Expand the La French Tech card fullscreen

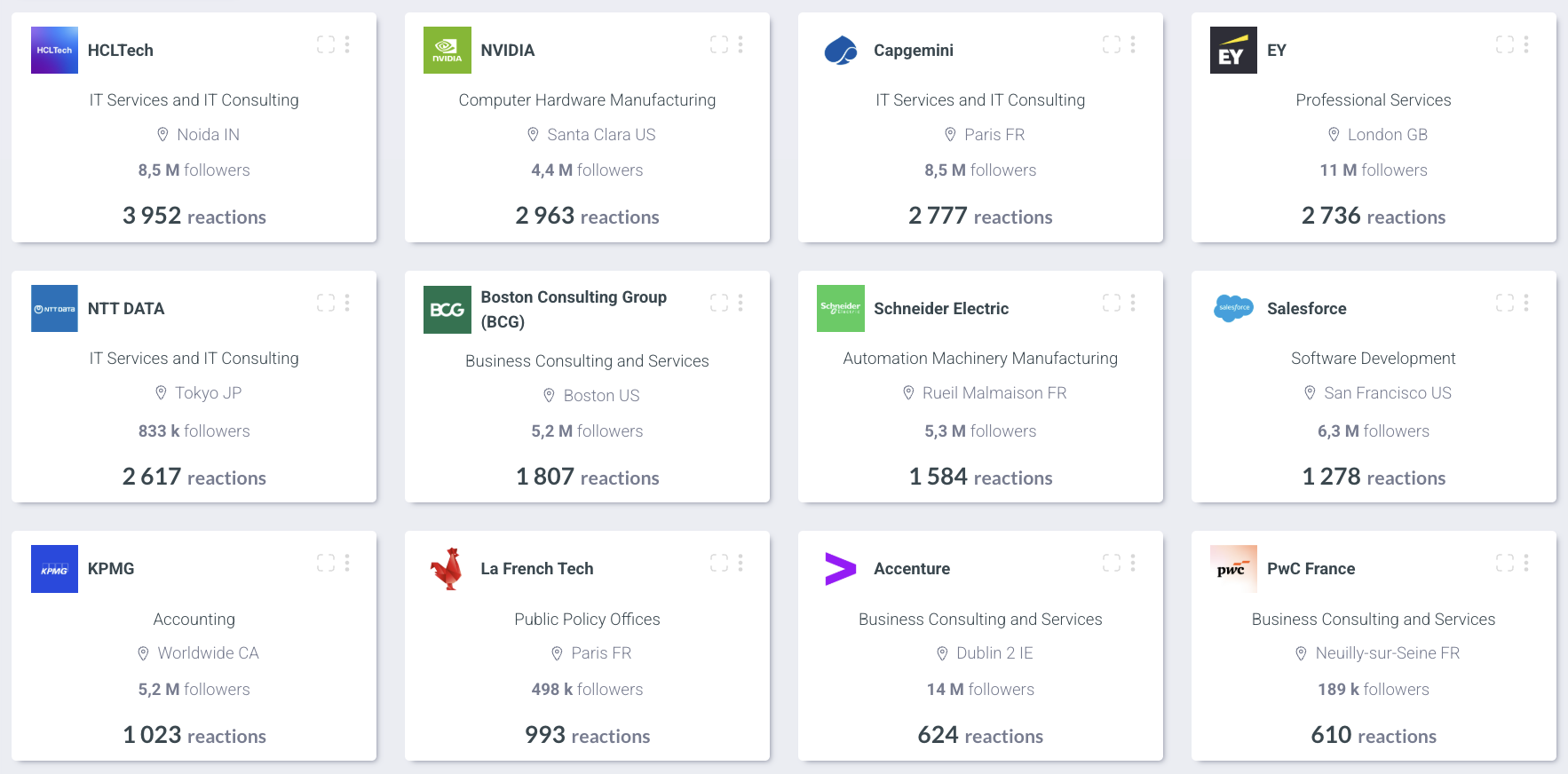click(719, 563)
